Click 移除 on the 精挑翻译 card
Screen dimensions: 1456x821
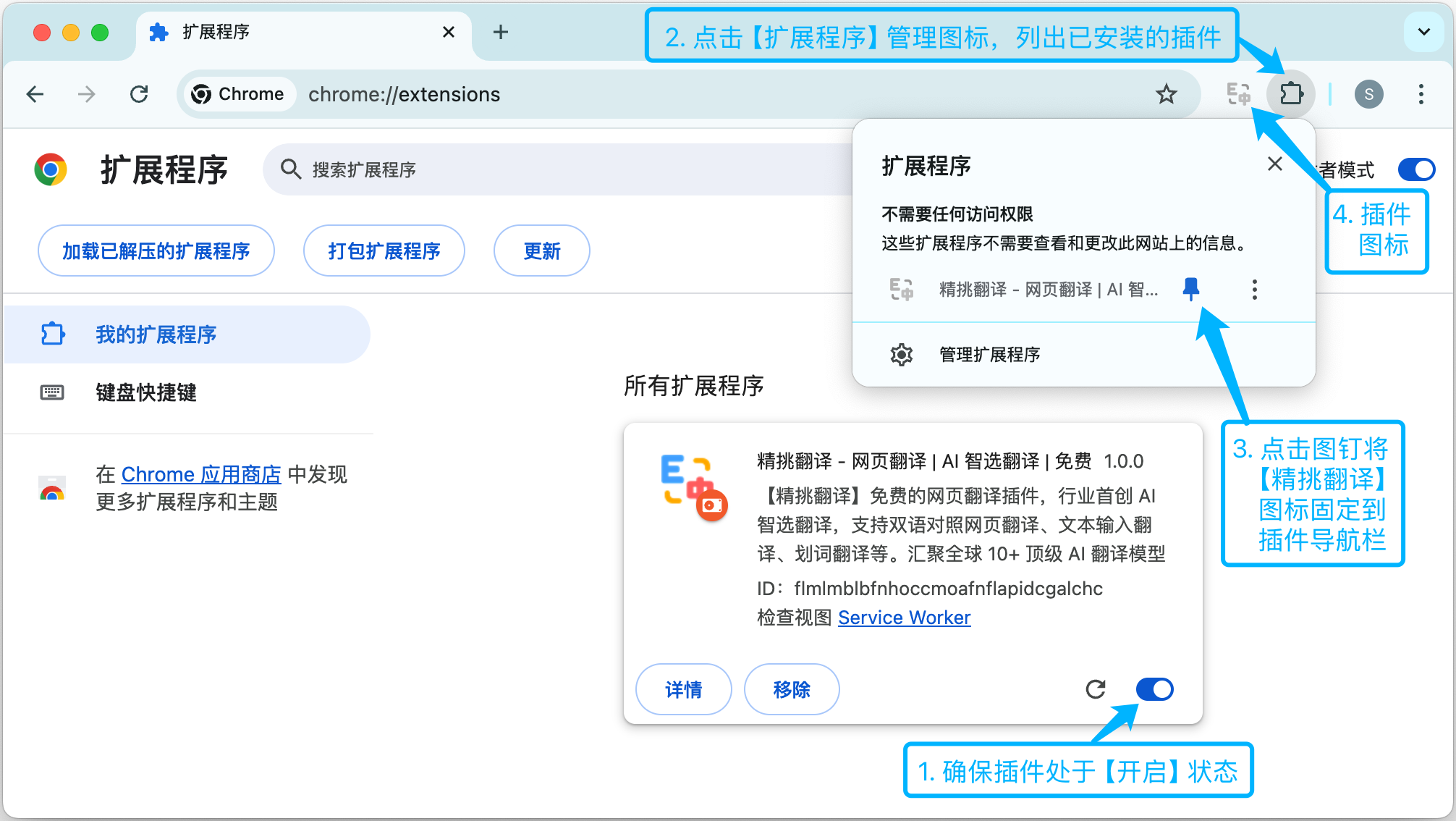(x=792, y=689)
